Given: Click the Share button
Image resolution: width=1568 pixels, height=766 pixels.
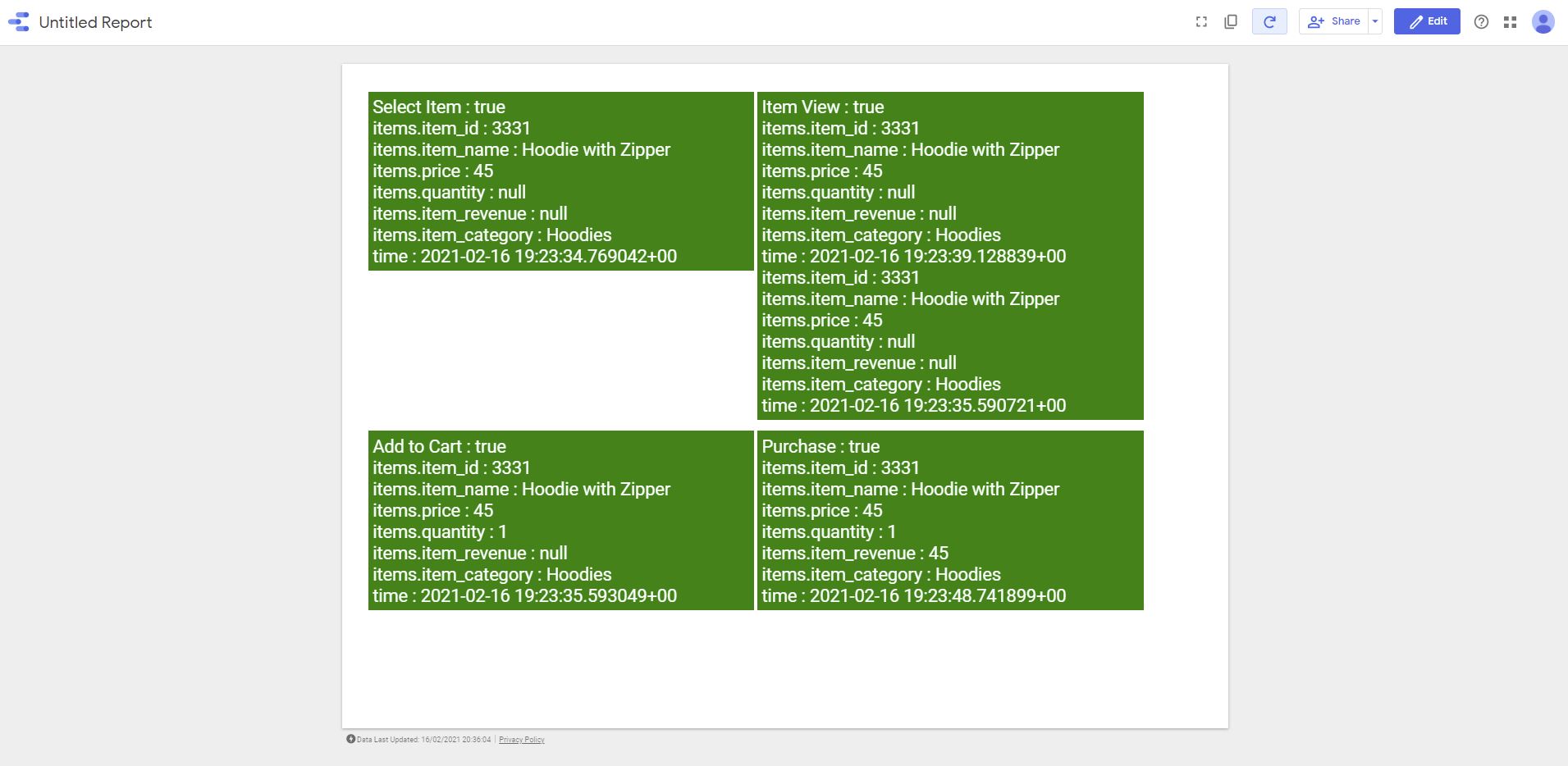Looking at the screenshot, I should 1334,21.
